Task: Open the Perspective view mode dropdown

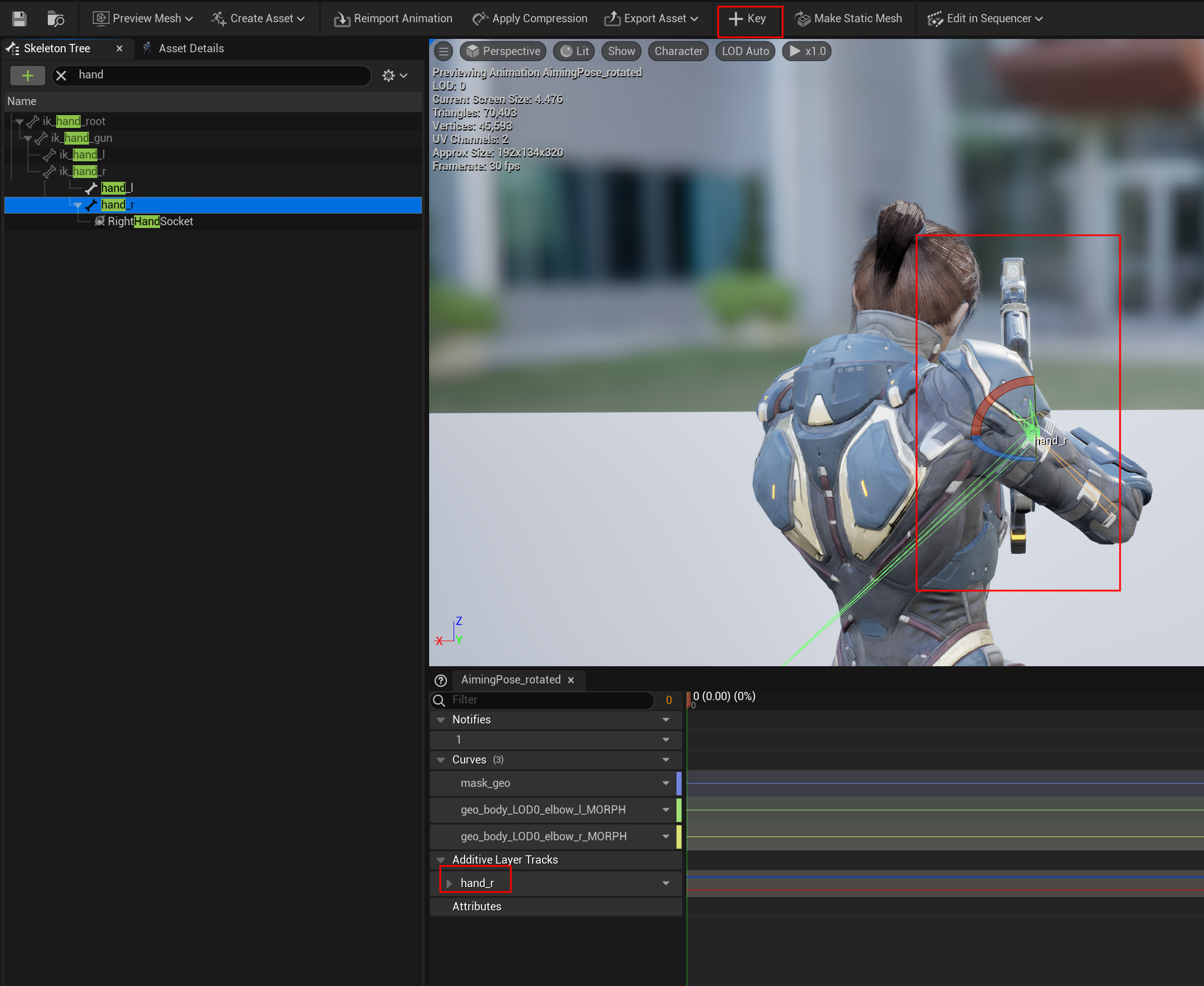Action: click(503, 51)
